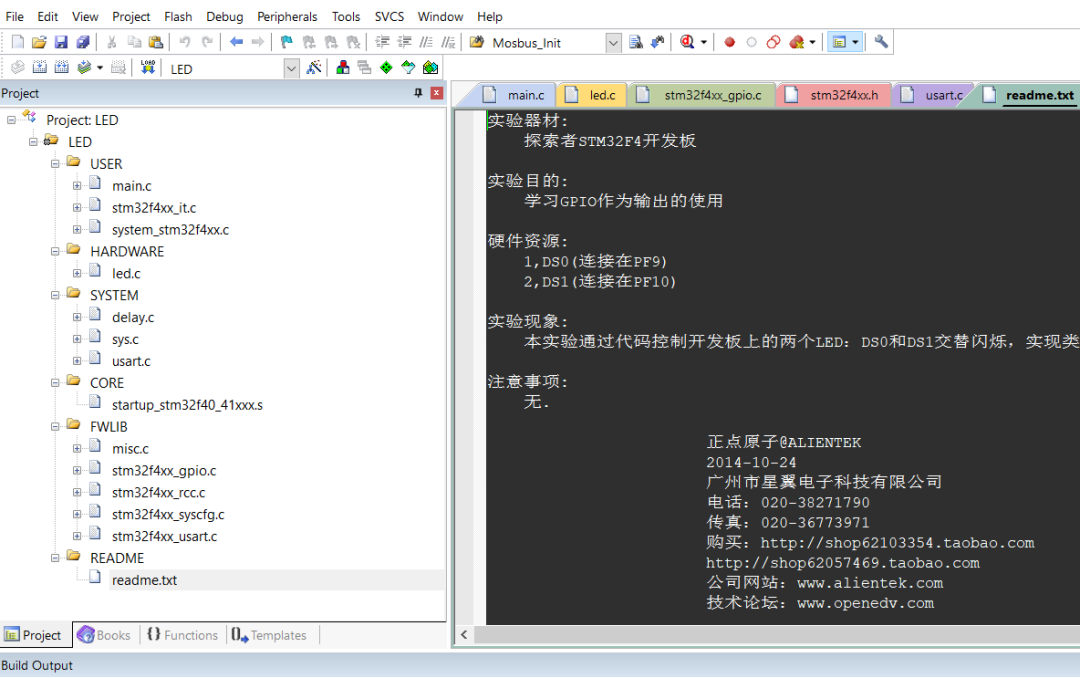Screen dimensions: 1080x678
Task: Open the Download to Flash (LOAD) icon
Action: (147, 68)
